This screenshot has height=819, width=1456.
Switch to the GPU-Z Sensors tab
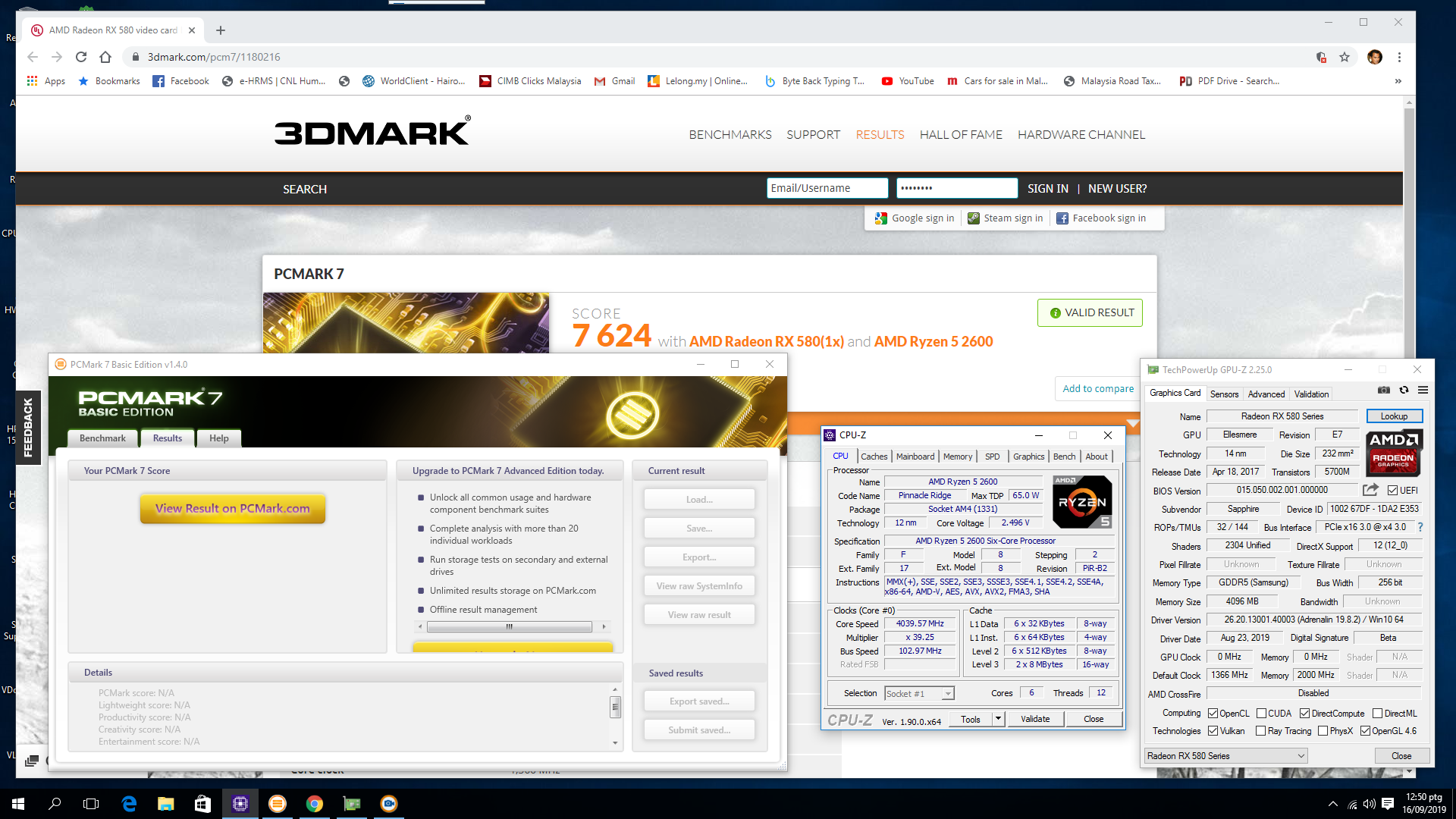click(x=1224, y=394)
